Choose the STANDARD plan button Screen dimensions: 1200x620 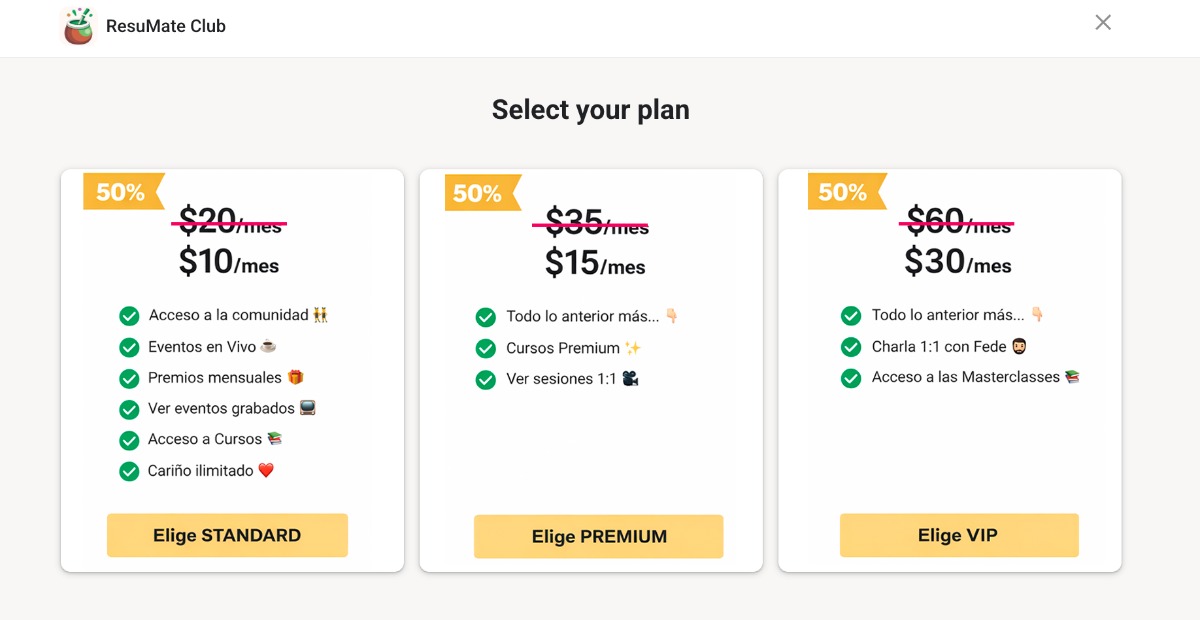pos(227,535)
